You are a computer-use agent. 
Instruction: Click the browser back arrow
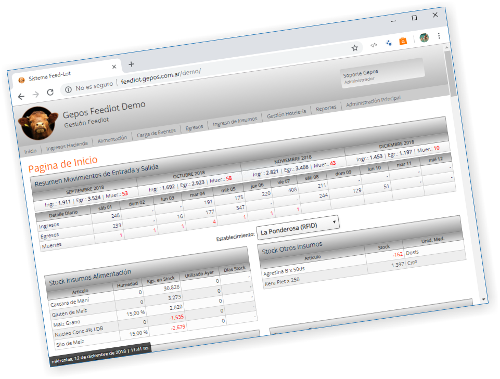pyautogui.click(x=21, y=97)
